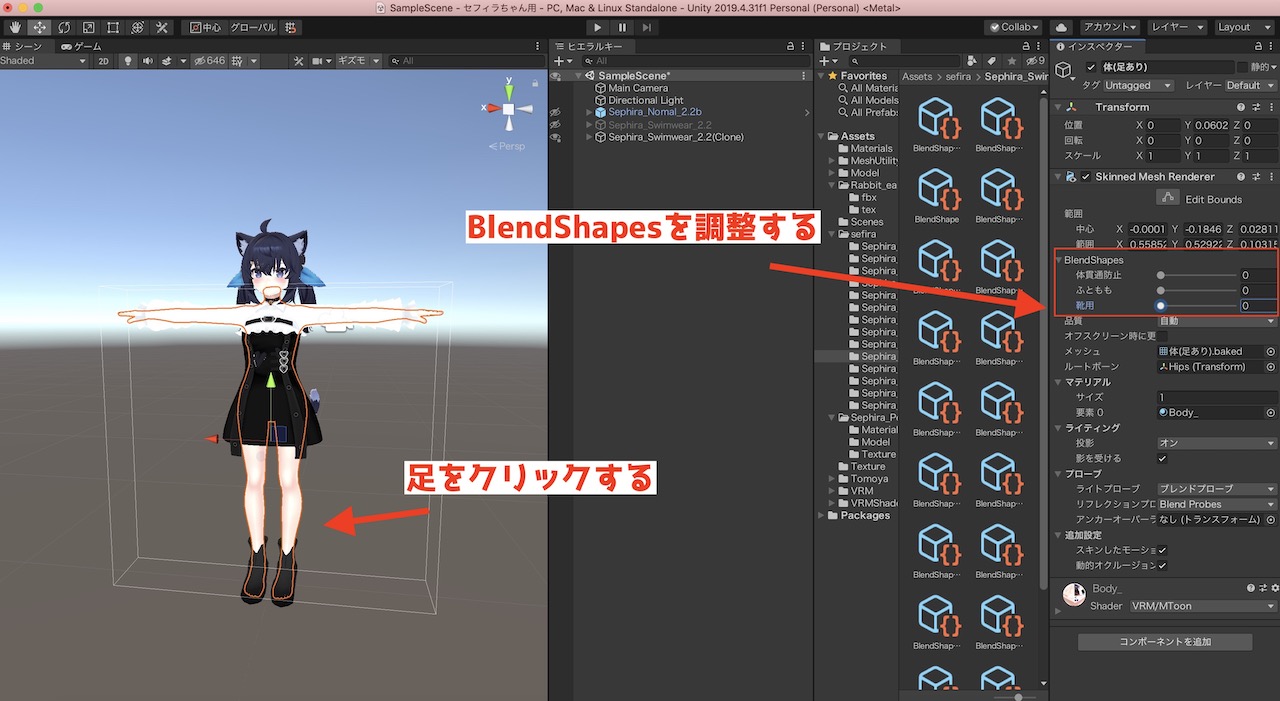Click the ふともも blend shape slider
Image resolution: width=1280 pixels, height=701 pixels.
click(x=1198, y=290)
